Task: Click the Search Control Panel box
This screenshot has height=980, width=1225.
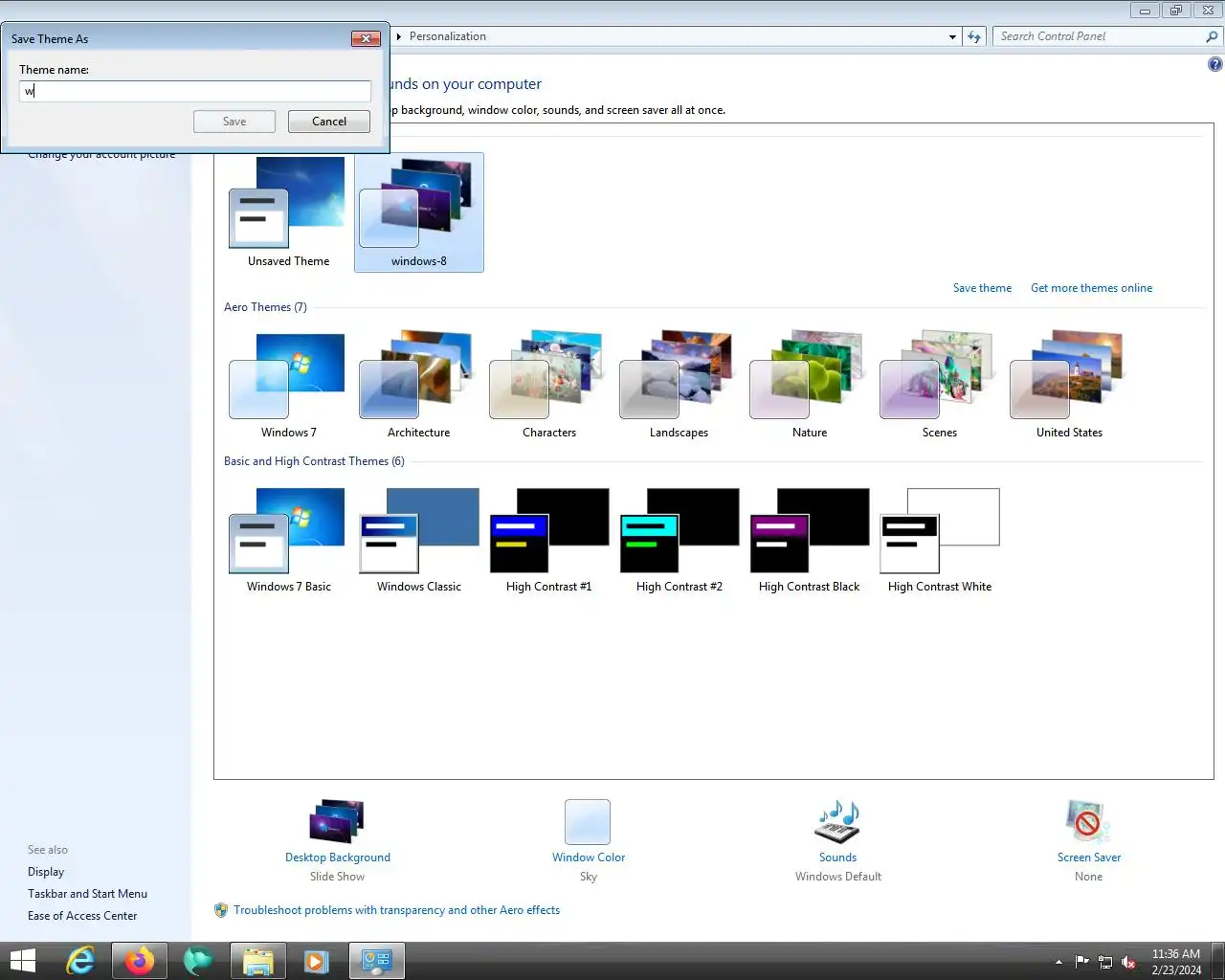Action: (1099, 36)
